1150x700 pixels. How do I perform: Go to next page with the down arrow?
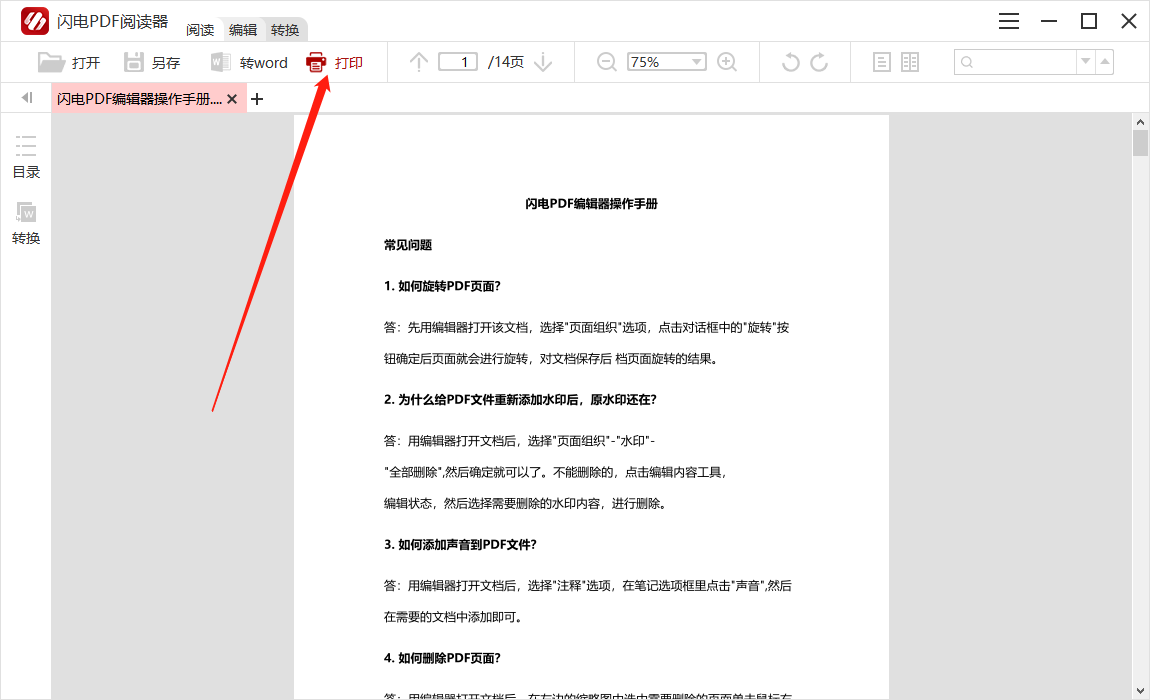tap(542, 61)
